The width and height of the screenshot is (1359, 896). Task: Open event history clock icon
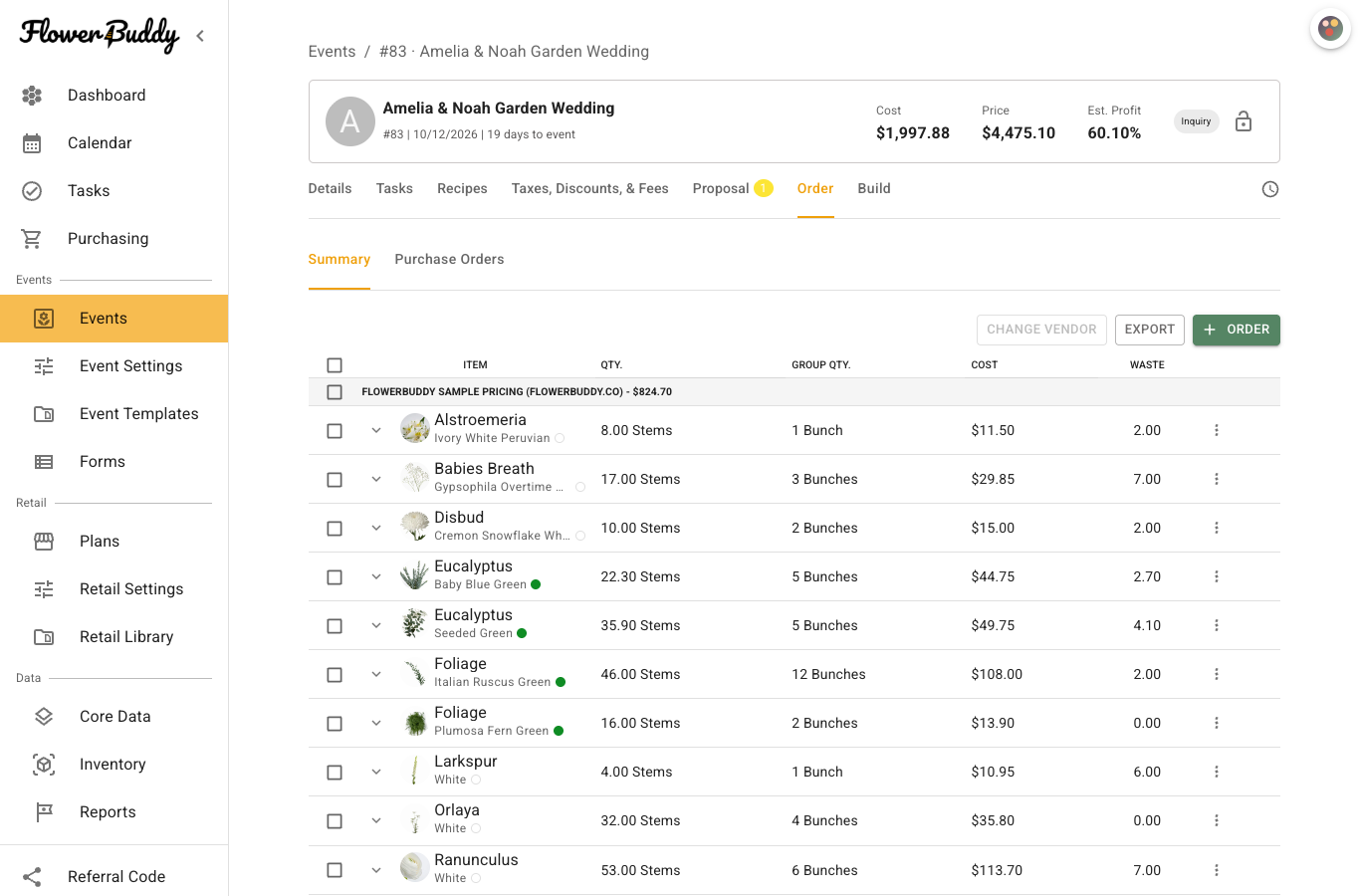tap(1270, 189)
